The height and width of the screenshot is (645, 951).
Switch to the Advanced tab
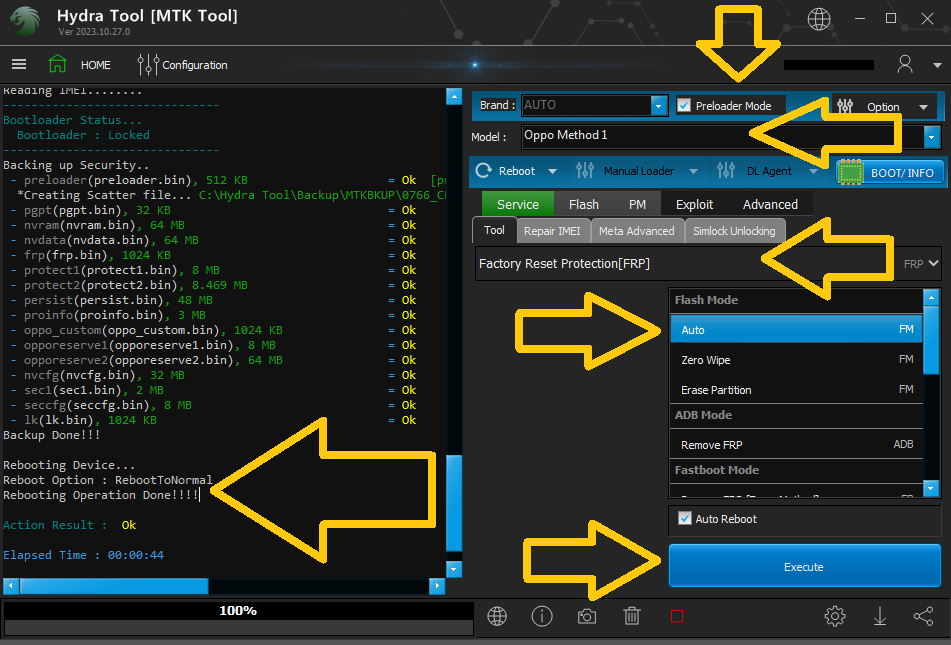click(770, 204)
